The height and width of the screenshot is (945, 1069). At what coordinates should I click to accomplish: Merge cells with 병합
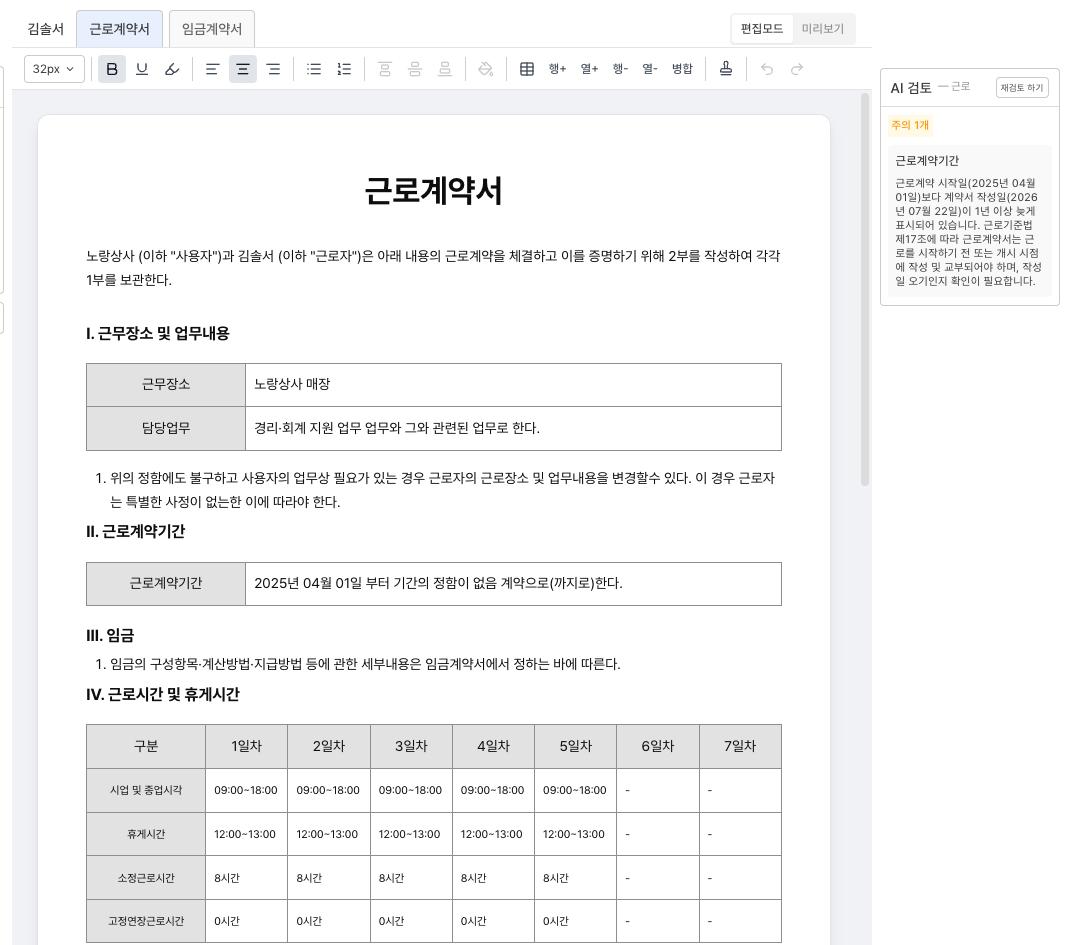pyautogui.click(x=682, y=69)
